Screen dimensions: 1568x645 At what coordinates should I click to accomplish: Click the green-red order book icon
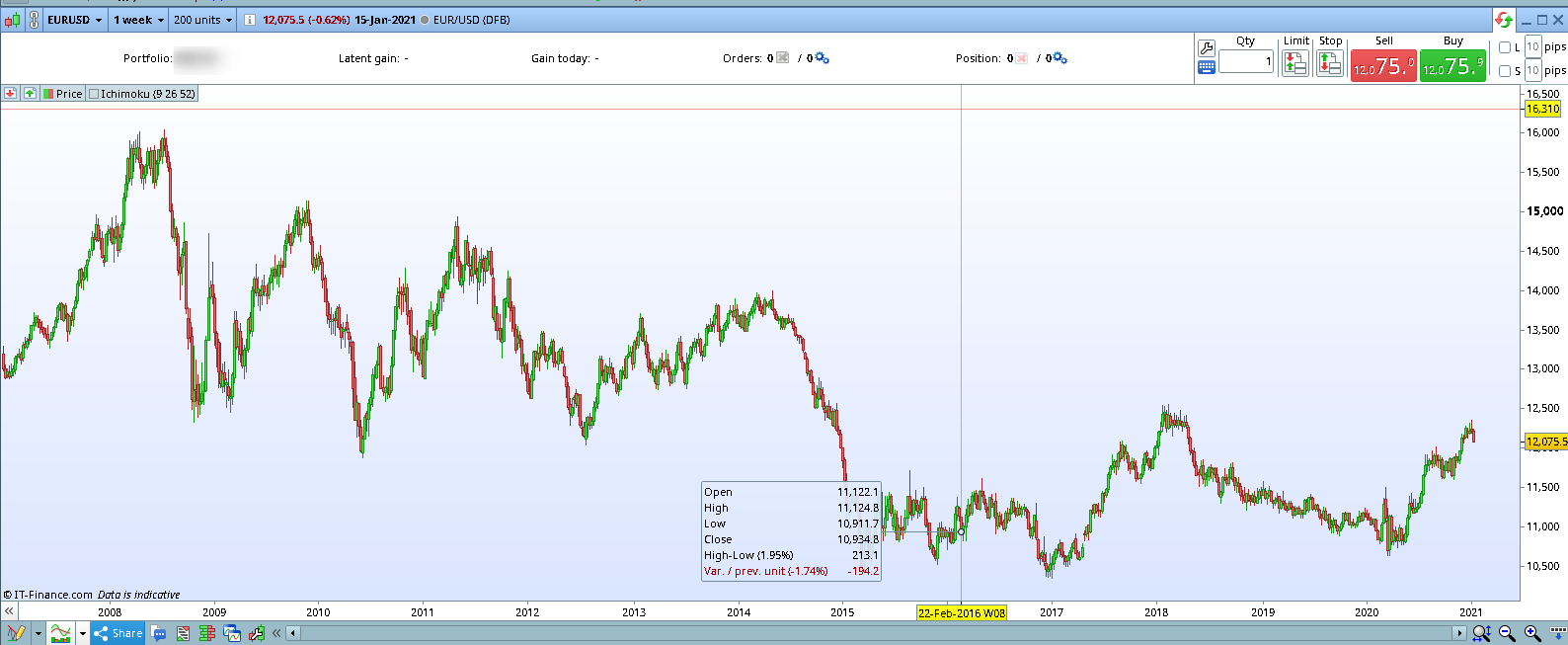pyautogui.click(x=207, y=633)
